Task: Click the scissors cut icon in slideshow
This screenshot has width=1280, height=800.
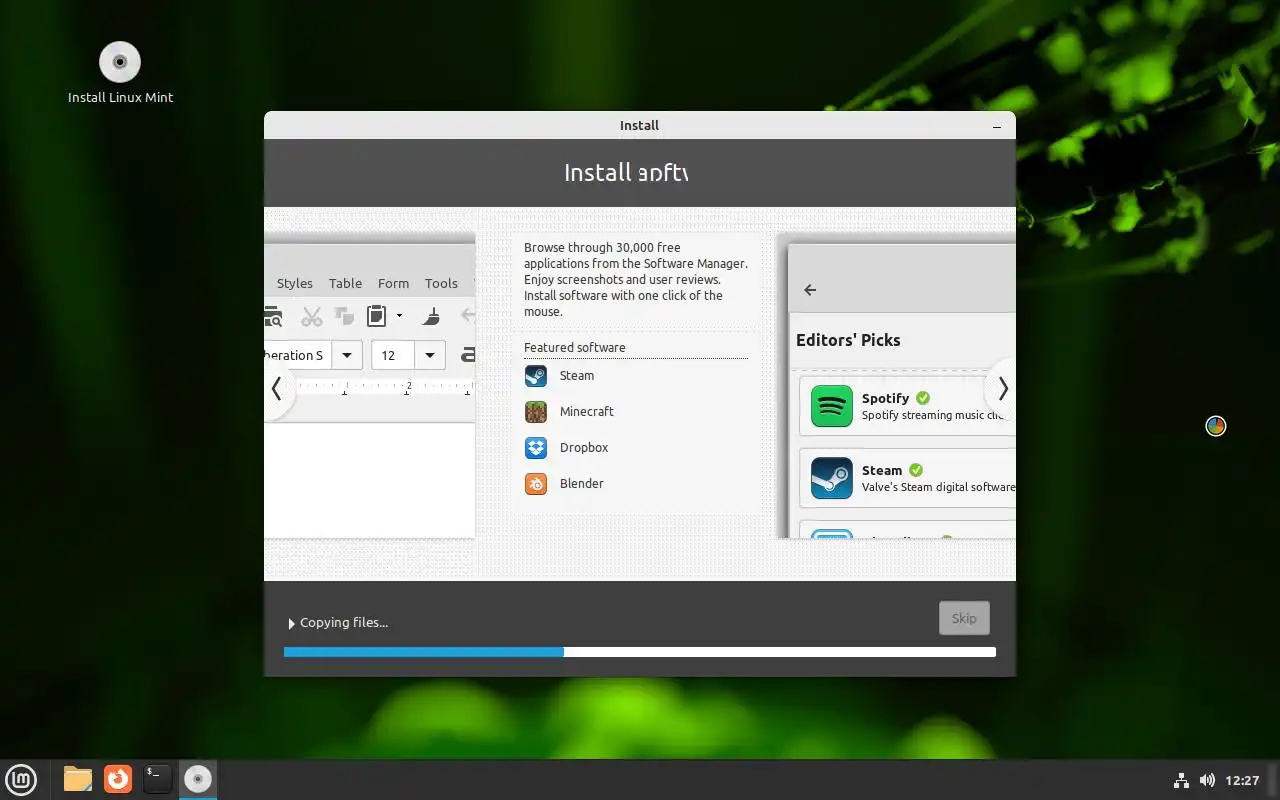Action: 312,317
